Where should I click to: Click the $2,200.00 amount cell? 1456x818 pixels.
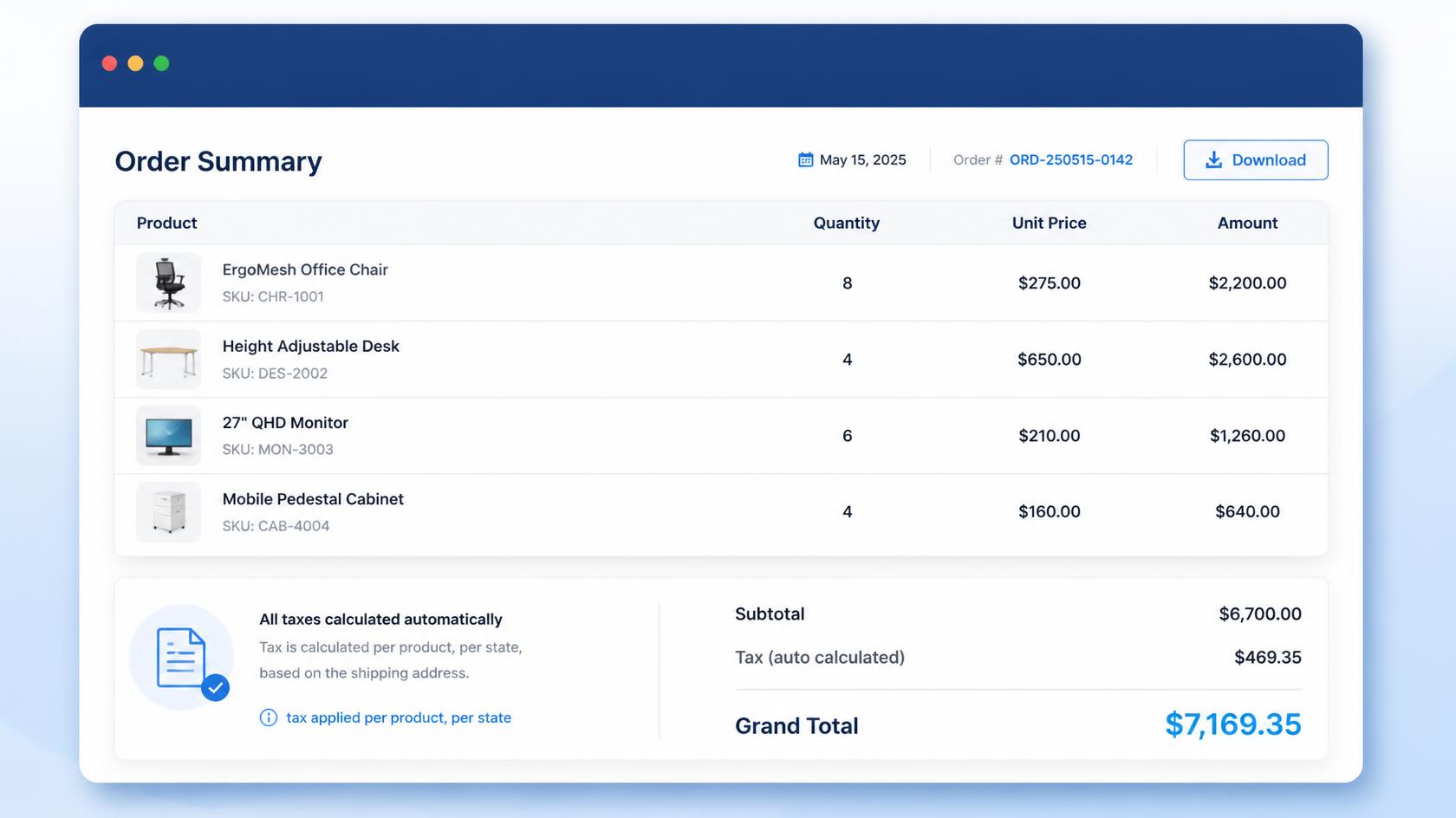point(1247,283)
